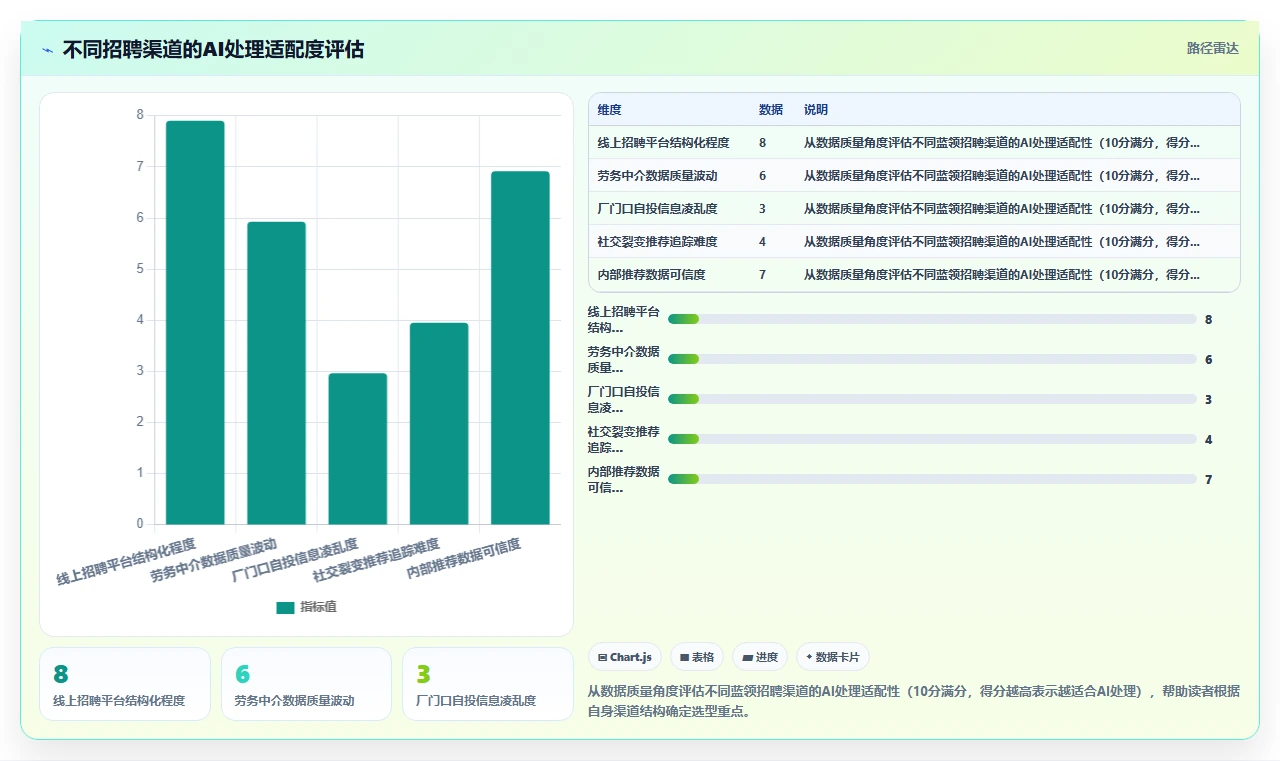Select table row 内部推荐数据可信度
Viewport: 1280px width, 761px height.
[914, 275]
